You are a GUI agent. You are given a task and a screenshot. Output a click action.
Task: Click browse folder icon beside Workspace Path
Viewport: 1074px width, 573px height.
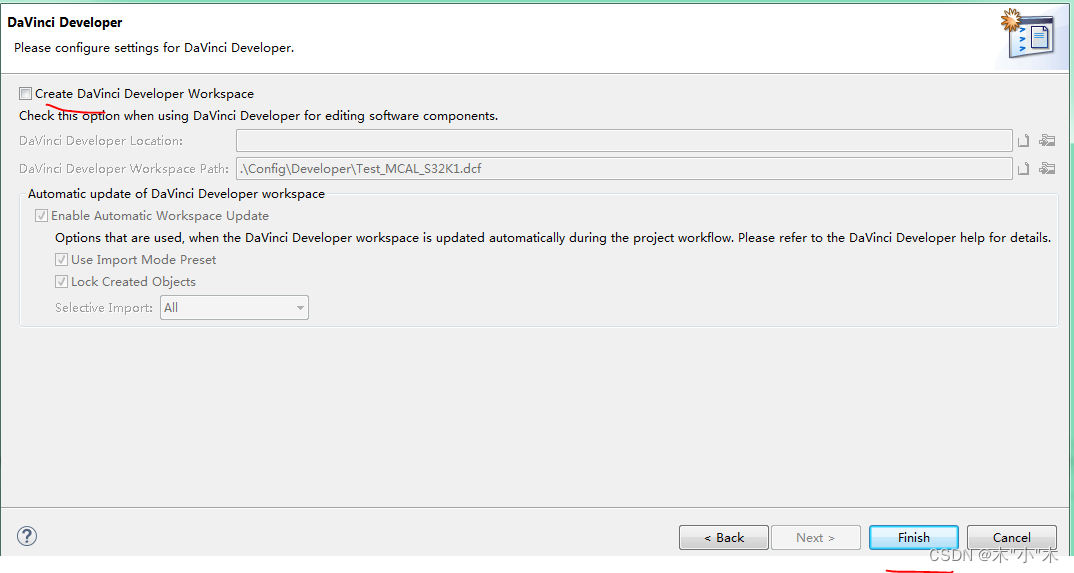point(1047,168)
